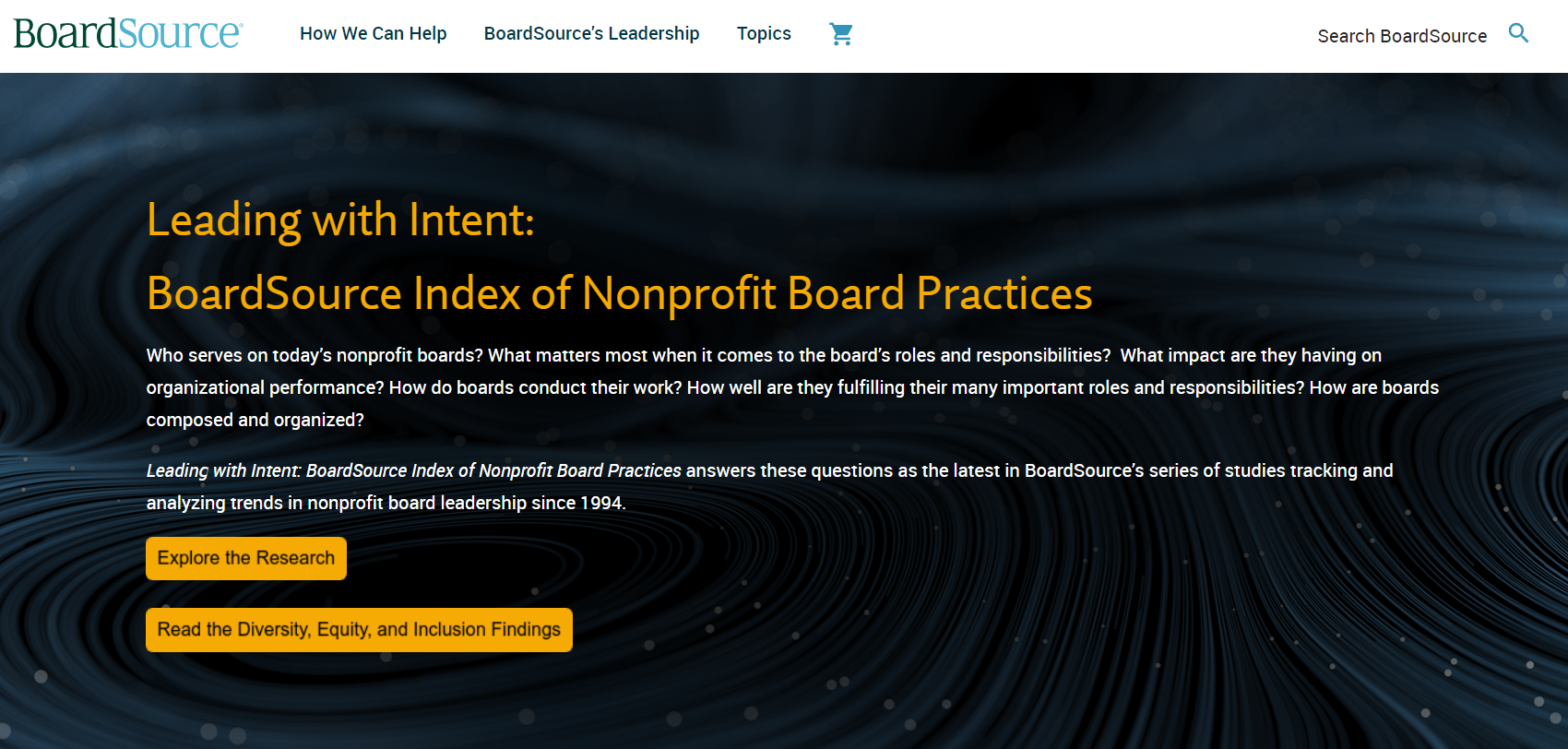Open the How We Can Help menu
Image resolution: width=1568 pixels, height=749 pixels.
(x=373, y=34)
